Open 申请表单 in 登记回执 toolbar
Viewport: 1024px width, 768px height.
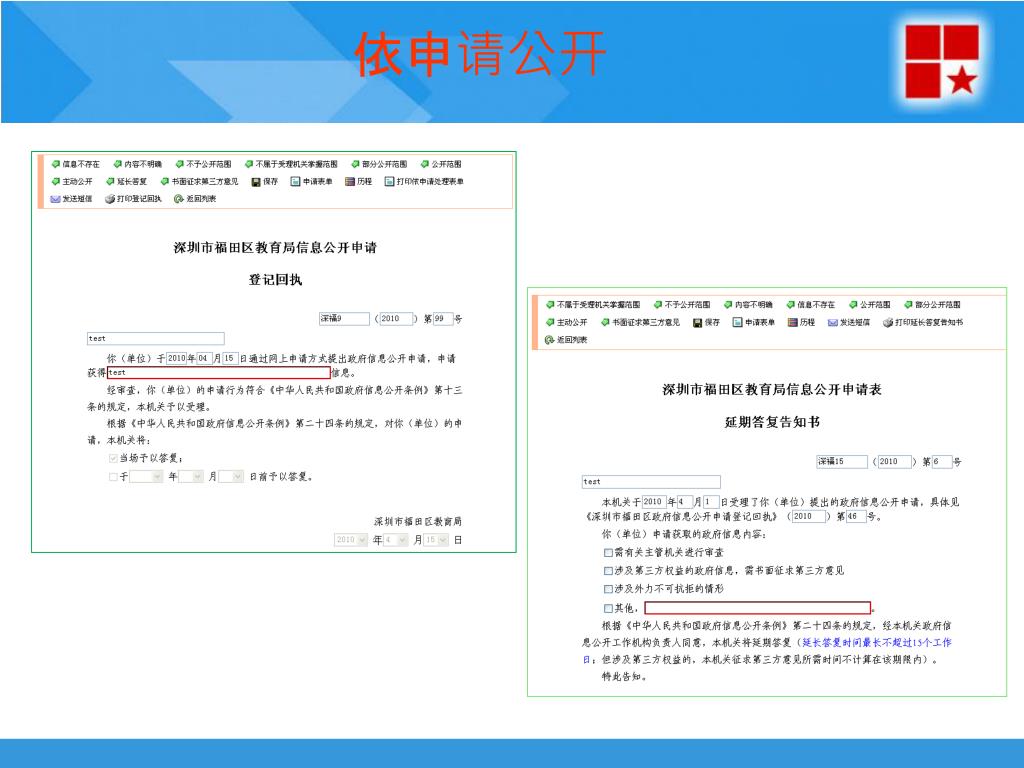tap(312, 182)
